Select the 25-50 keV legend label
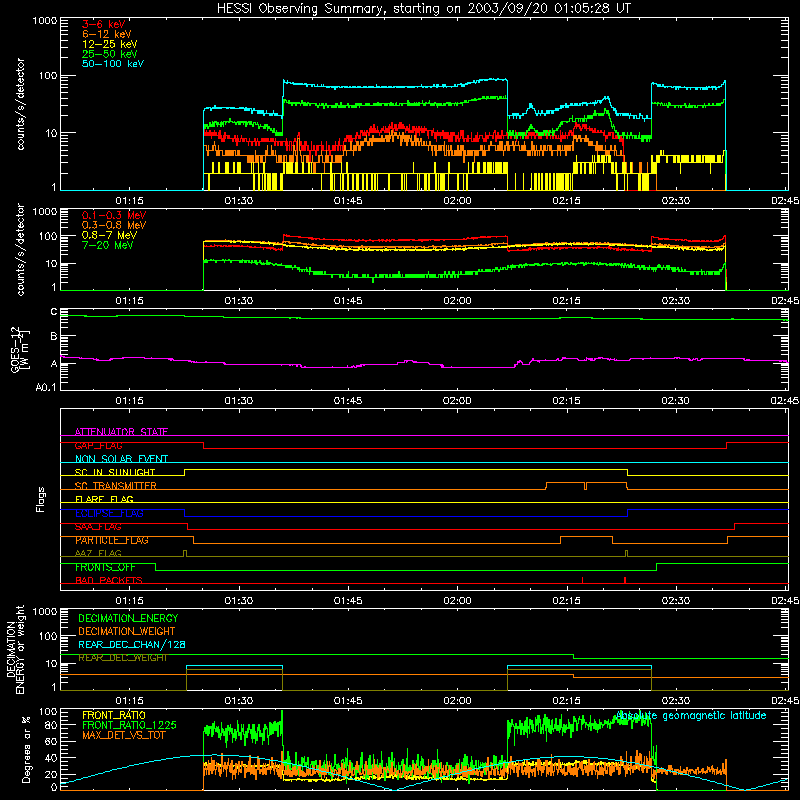Screen dimensions: 800x800 pos(110,54)
